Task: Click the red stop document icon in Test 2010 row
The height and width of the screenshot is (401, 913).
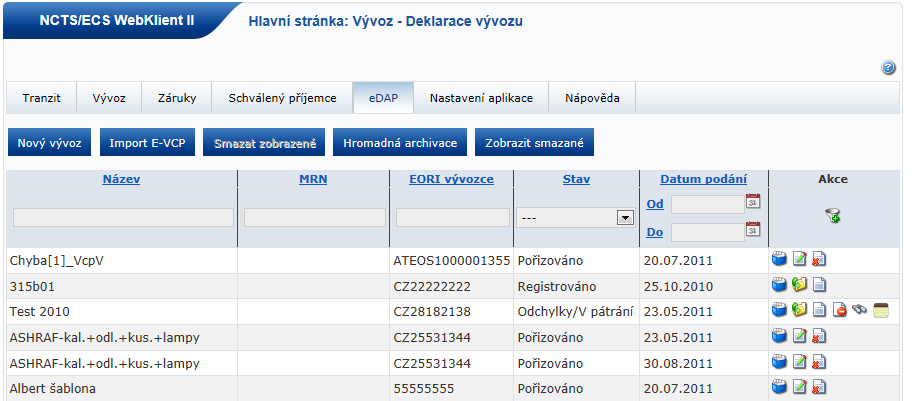Action: 839,311
